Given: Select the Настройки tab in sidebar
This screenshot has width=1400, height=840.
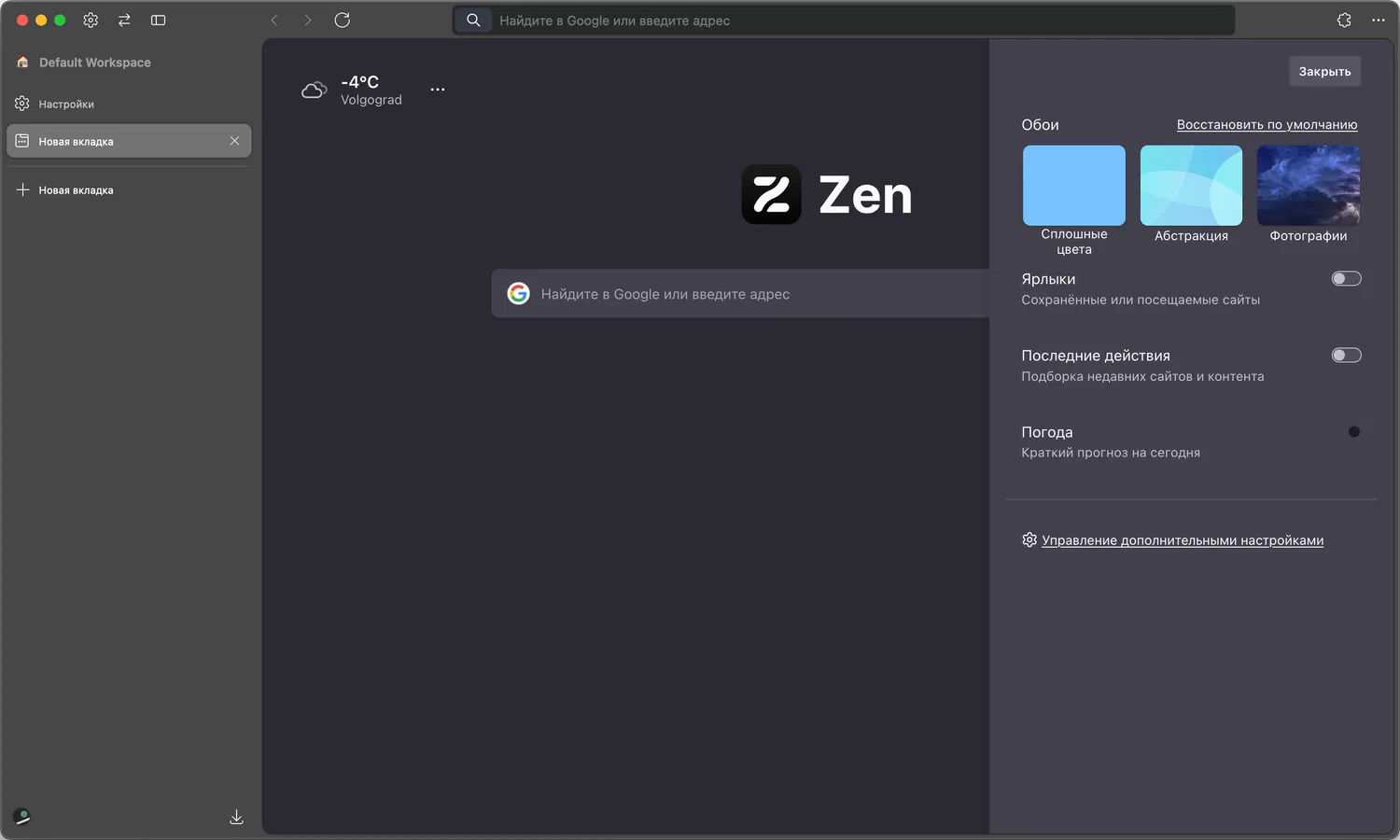Looking at the screenshot, I should coord(129,104).
